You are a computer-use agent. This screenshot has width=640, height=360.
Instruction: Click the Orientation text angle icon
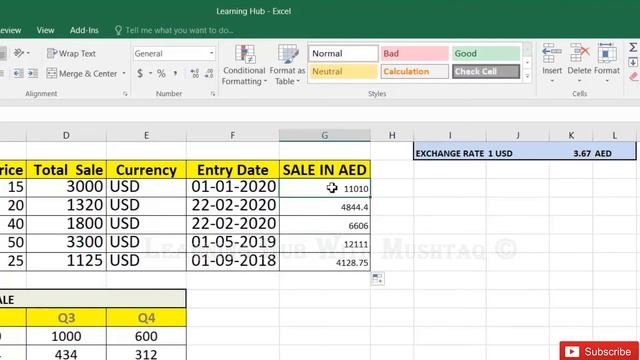(19, 53)
